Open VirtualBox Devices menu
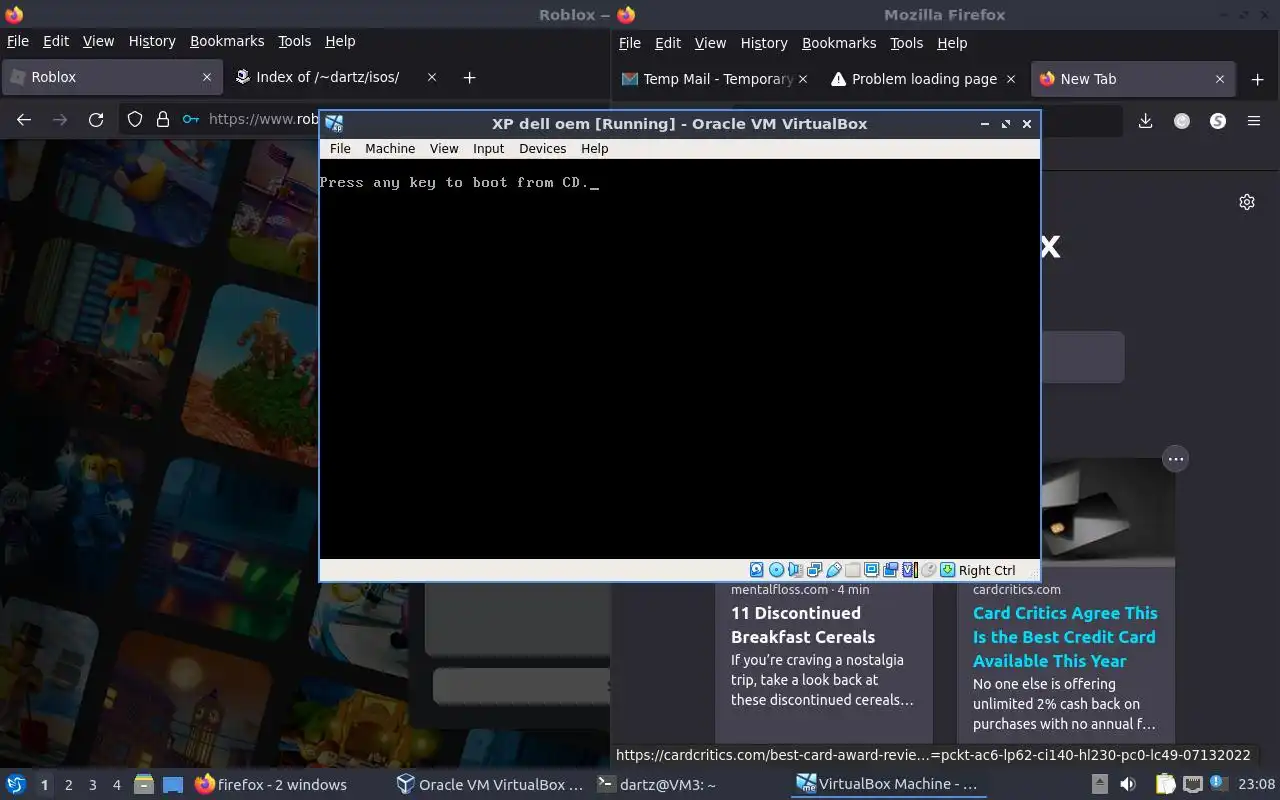Screen dimensions: 1280x800 click(543, 148)
